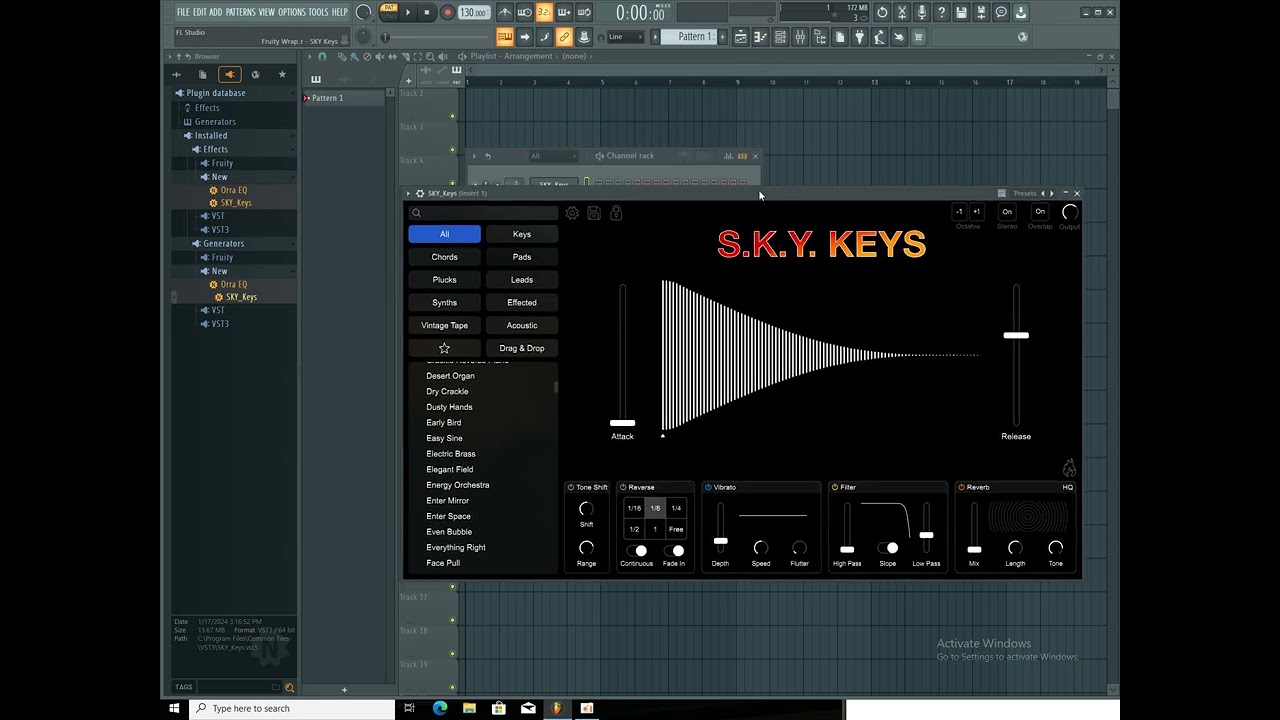Enable the Reverse power button

[623, 487]
